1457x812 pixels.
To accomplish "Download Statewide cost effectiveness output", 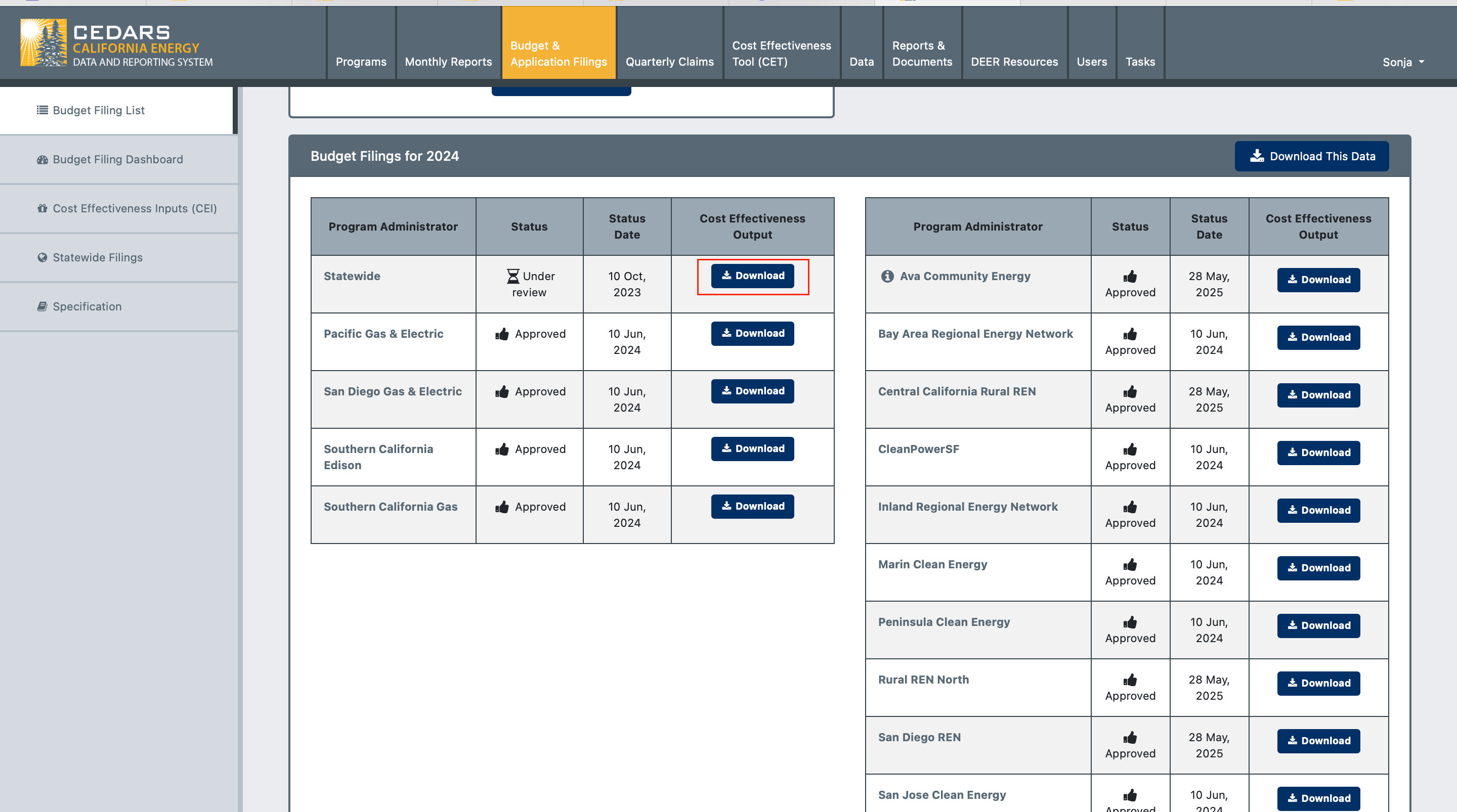I will tap(752, 276).
